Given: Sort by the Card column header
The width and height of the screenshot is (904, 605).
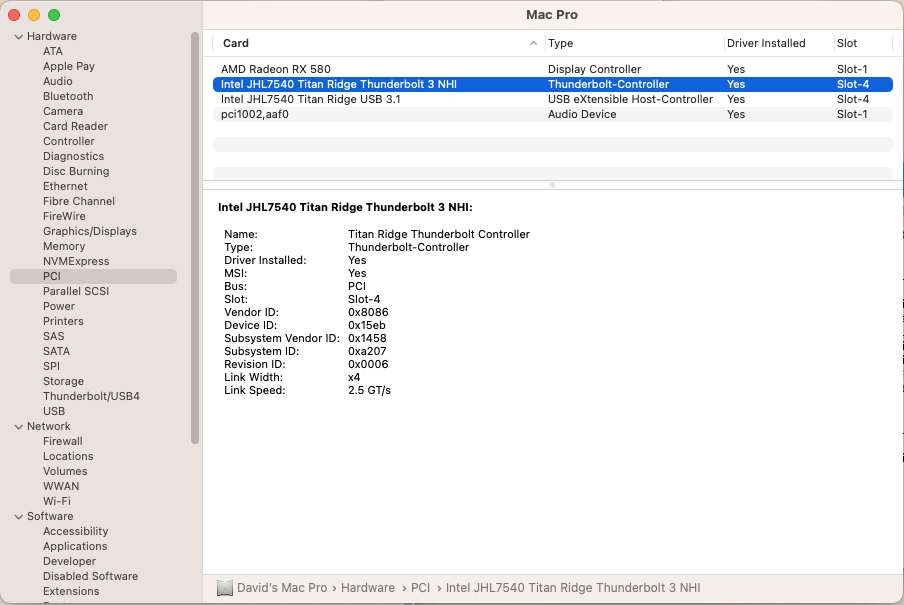Looking at the screenshot, I should click(236, 43).
